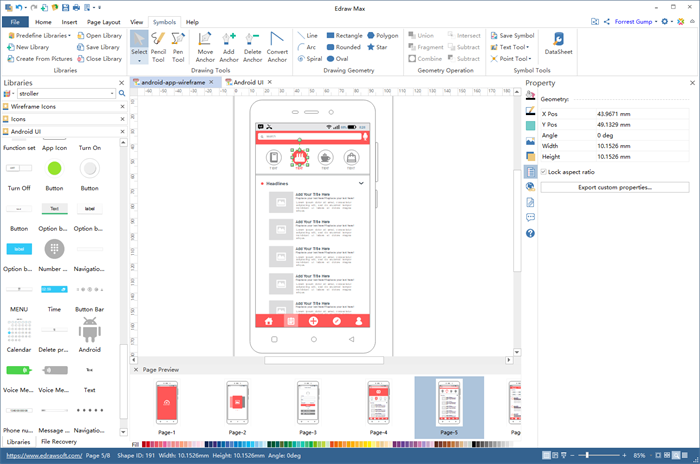The width and height of the screenshot is (700, 464).
Task: Select the Pencil Tool in the ribbon
Action: (158, 46)
